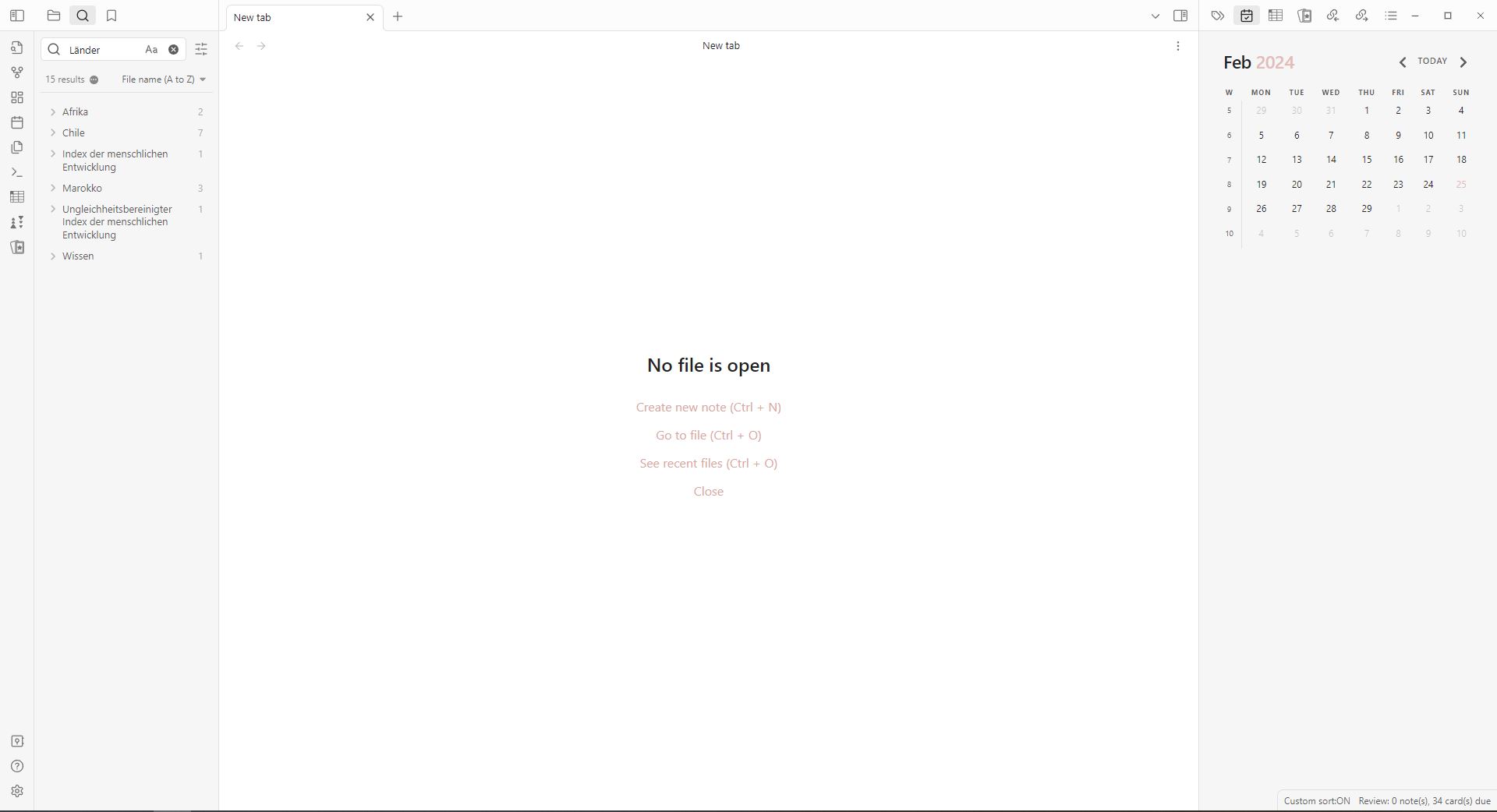Viewport: 1497px width, 812px height.
Task: Click See recent files link
Action: tap(709, 464)
